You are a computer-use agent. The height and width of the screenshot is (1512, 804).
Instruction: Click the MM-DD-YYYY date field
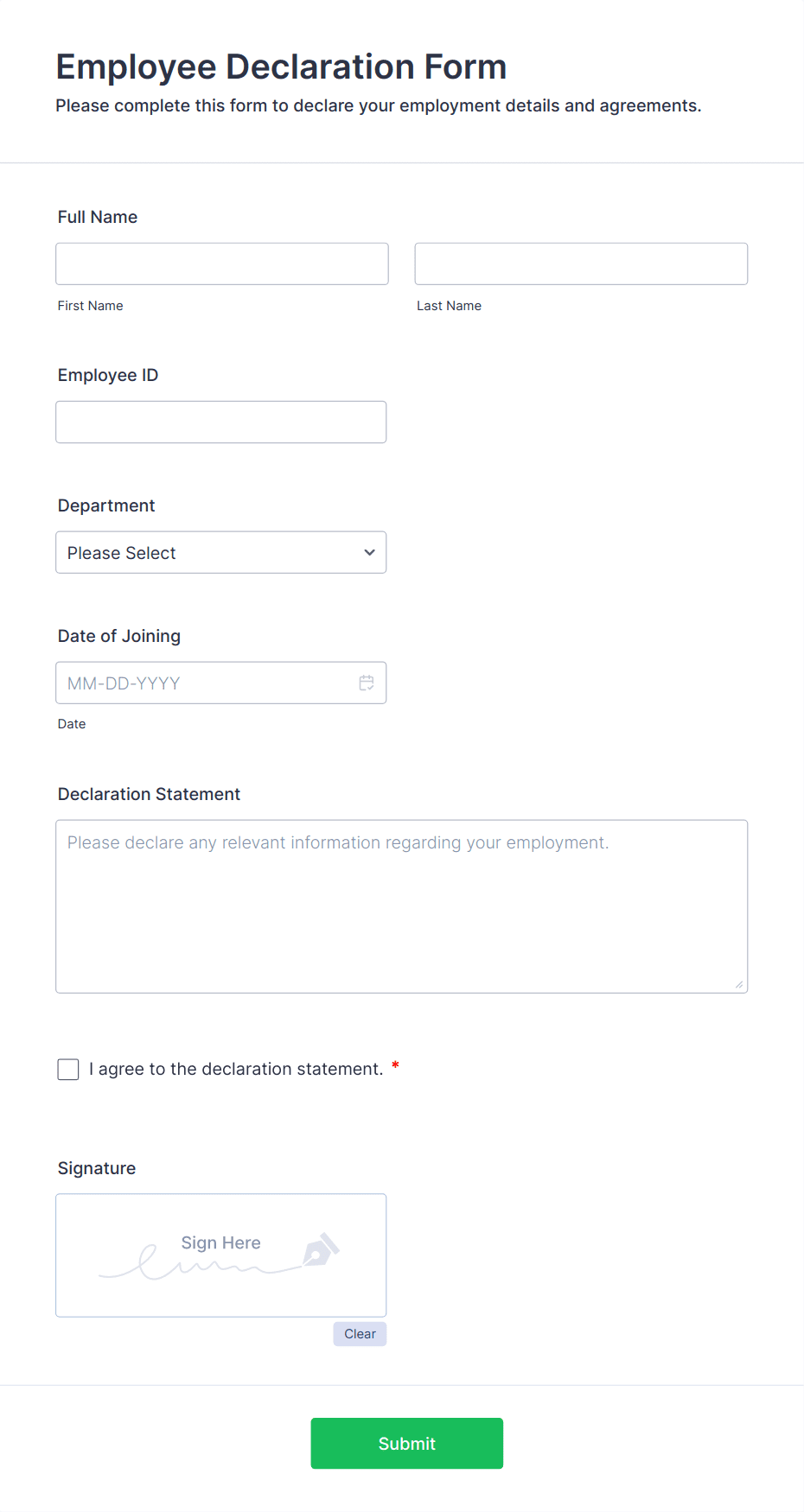tap(207, 683)
